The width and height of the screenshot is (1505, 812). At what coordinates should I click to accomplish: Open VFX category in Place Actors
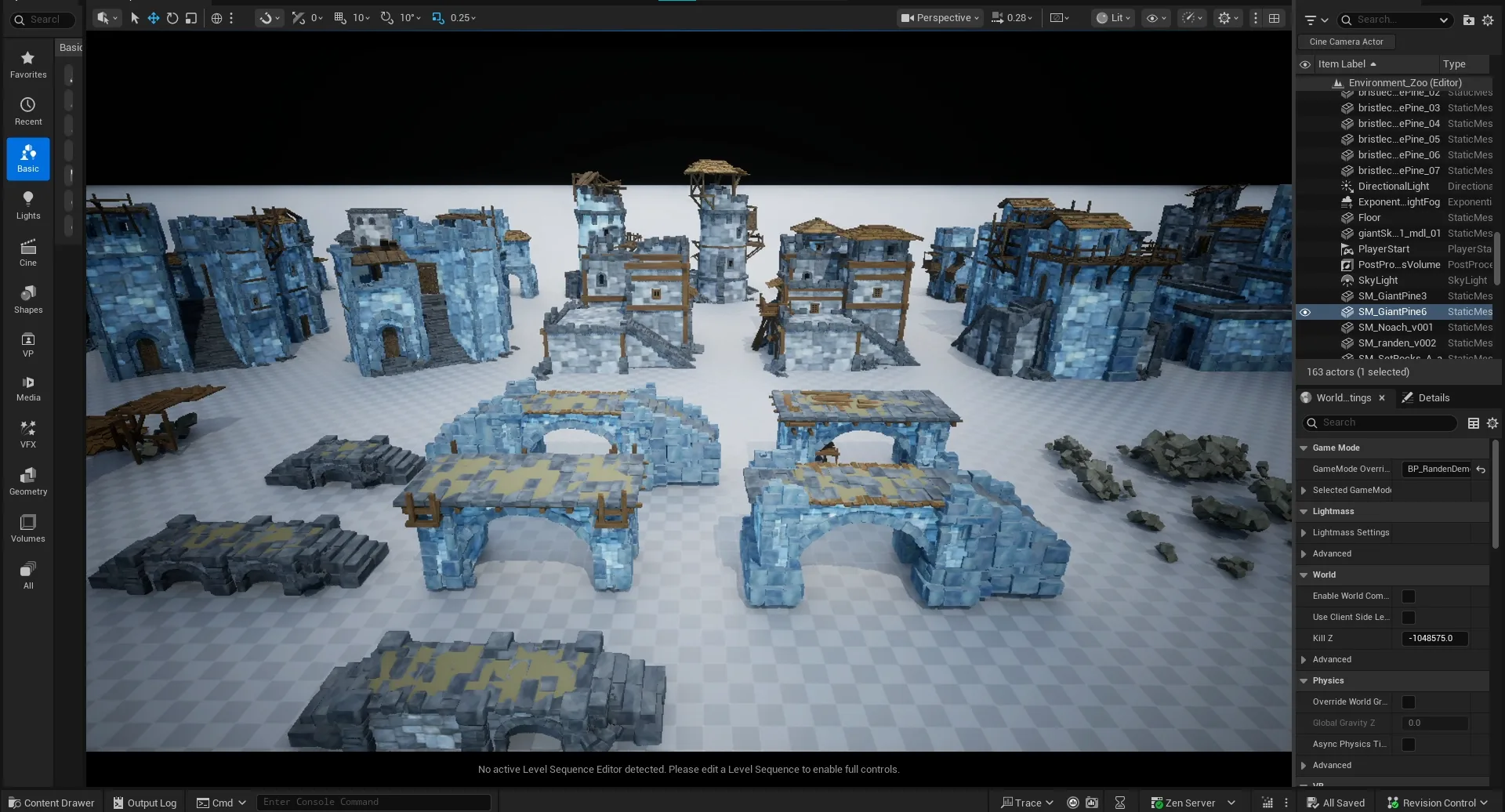(28, 435)
